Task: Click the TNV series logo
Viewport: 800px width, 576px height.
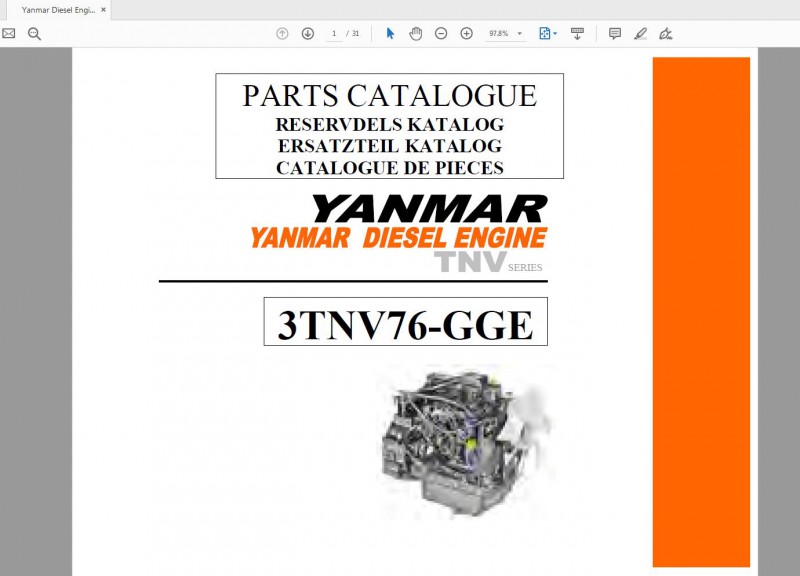Action: 488,262
